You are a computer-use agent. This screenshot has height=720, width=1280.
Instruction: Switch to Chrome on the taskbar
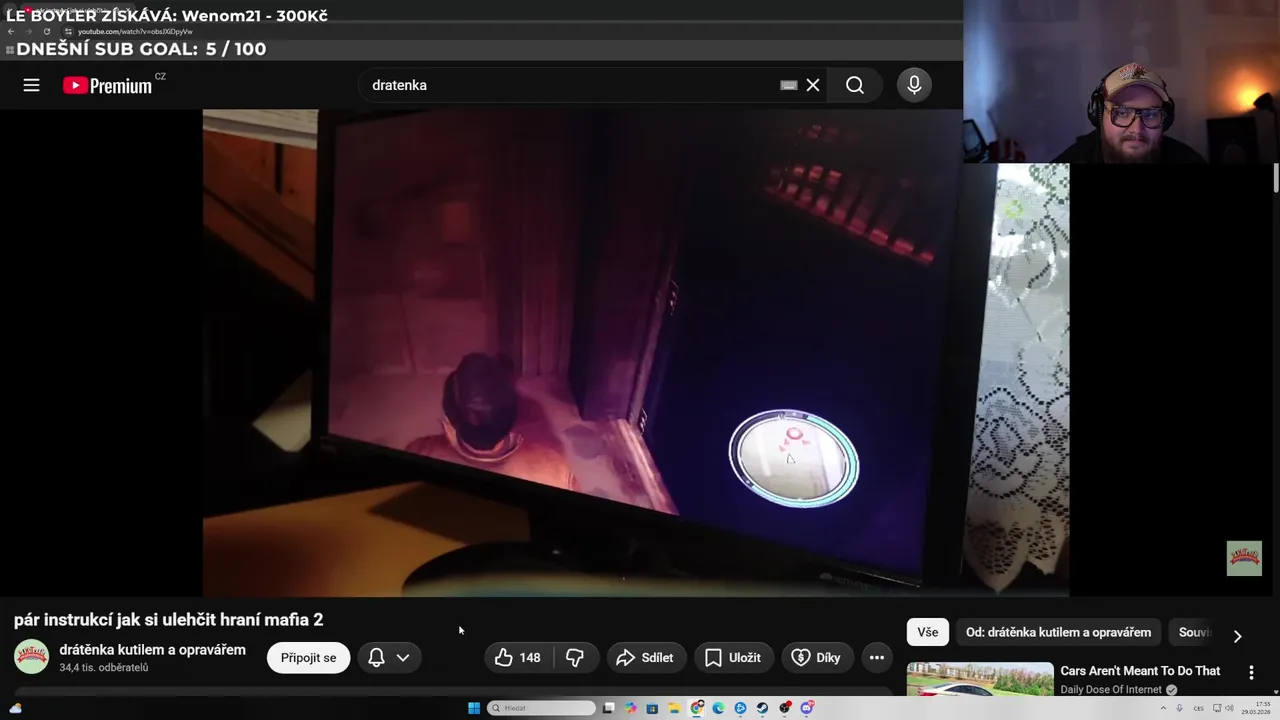pyautogui.click(x=697, y=708)
